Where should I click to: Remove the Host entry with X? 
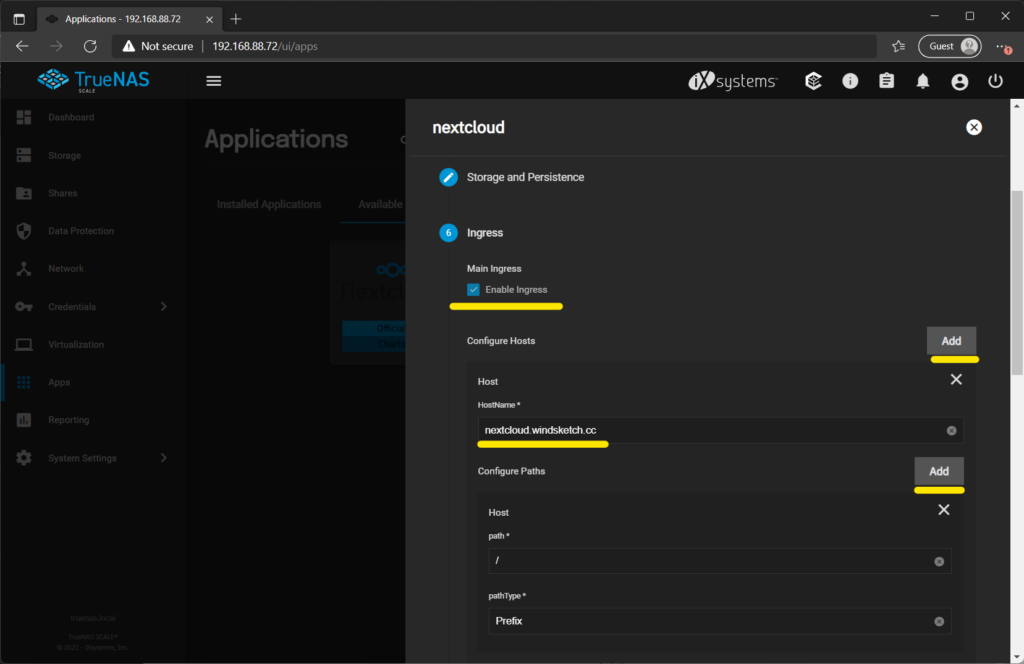tap(955, 380)
